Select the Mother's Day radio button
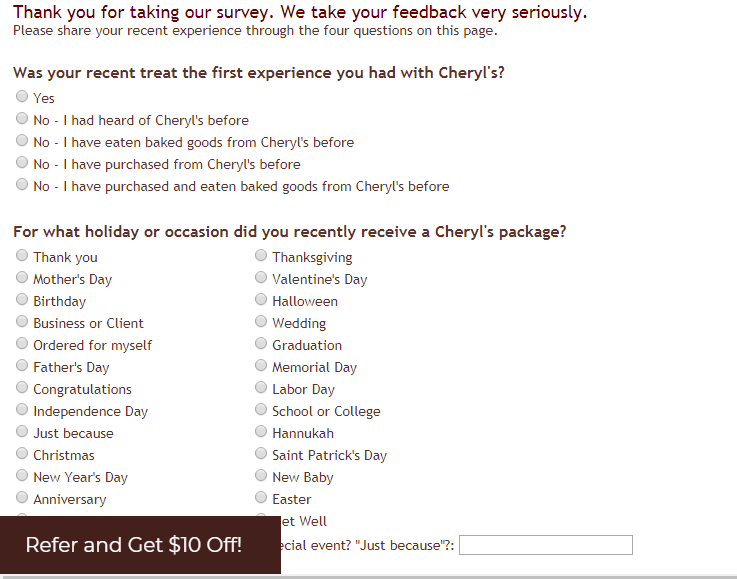Image resolution: width=737 pixels, height=579 pixels. 22,278
